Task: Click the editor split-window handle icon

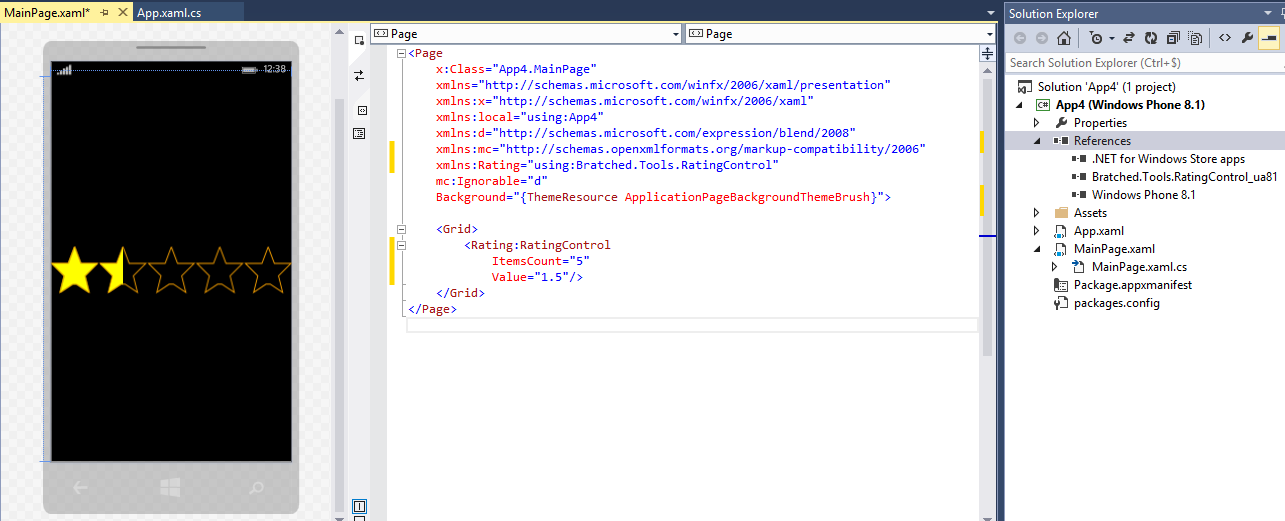Action: coord(988,54)
